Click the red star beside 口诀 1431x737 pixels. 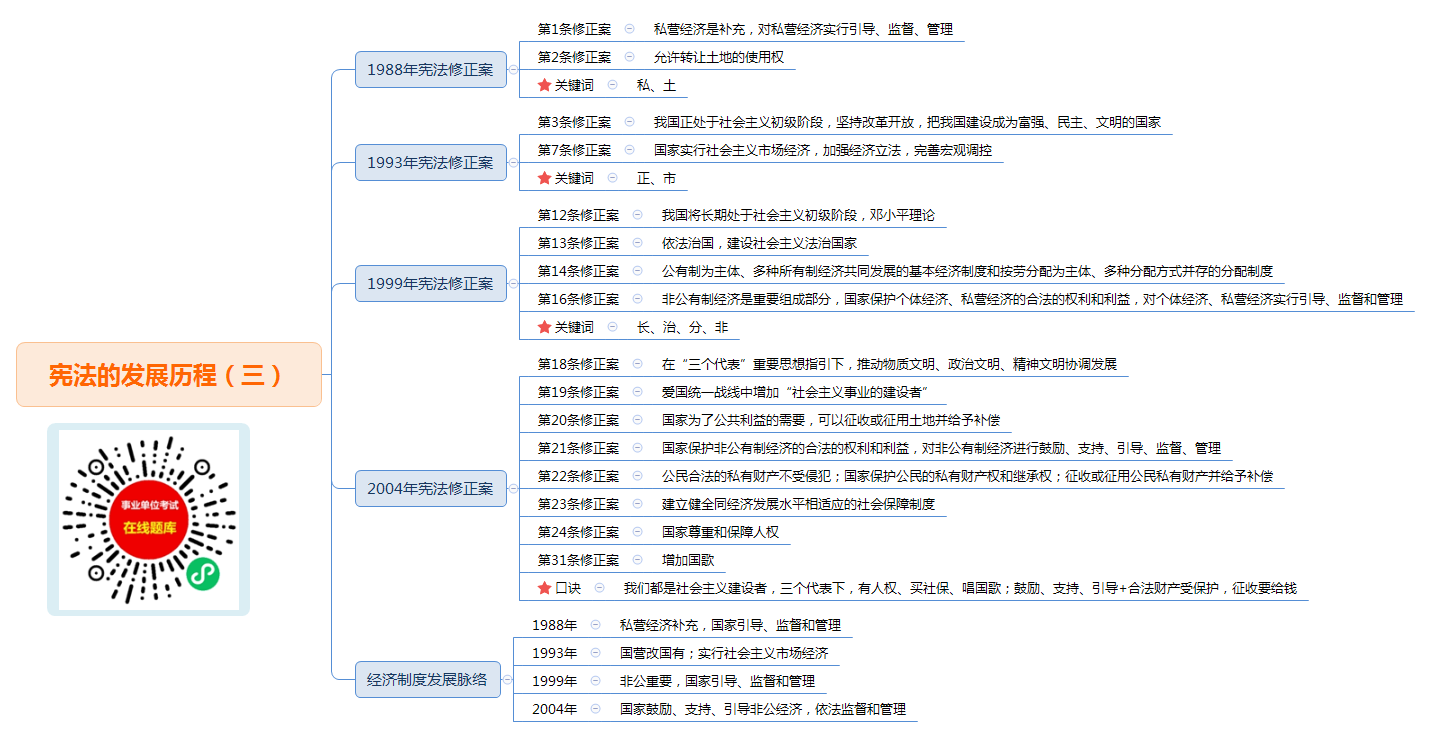click(x=544, y=588)
